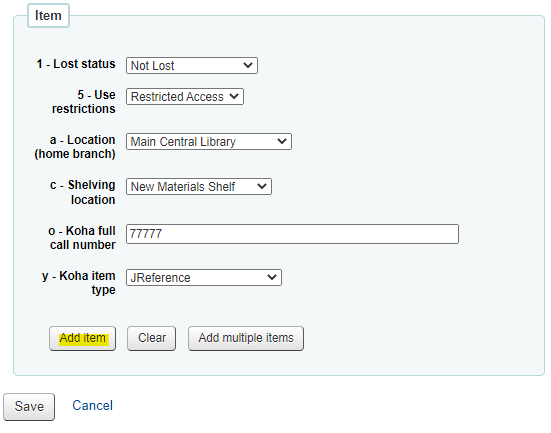Expand the Use restrictions combo box

tap(185, 97)
